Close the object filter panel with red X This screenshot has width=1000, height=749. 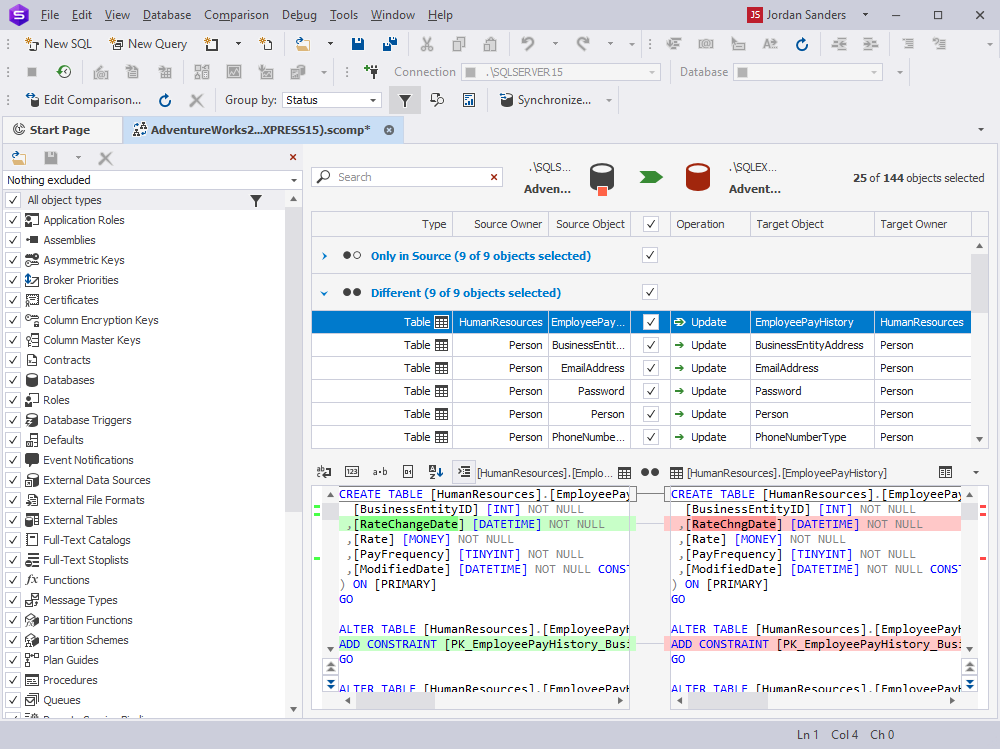tap(293, 157)
